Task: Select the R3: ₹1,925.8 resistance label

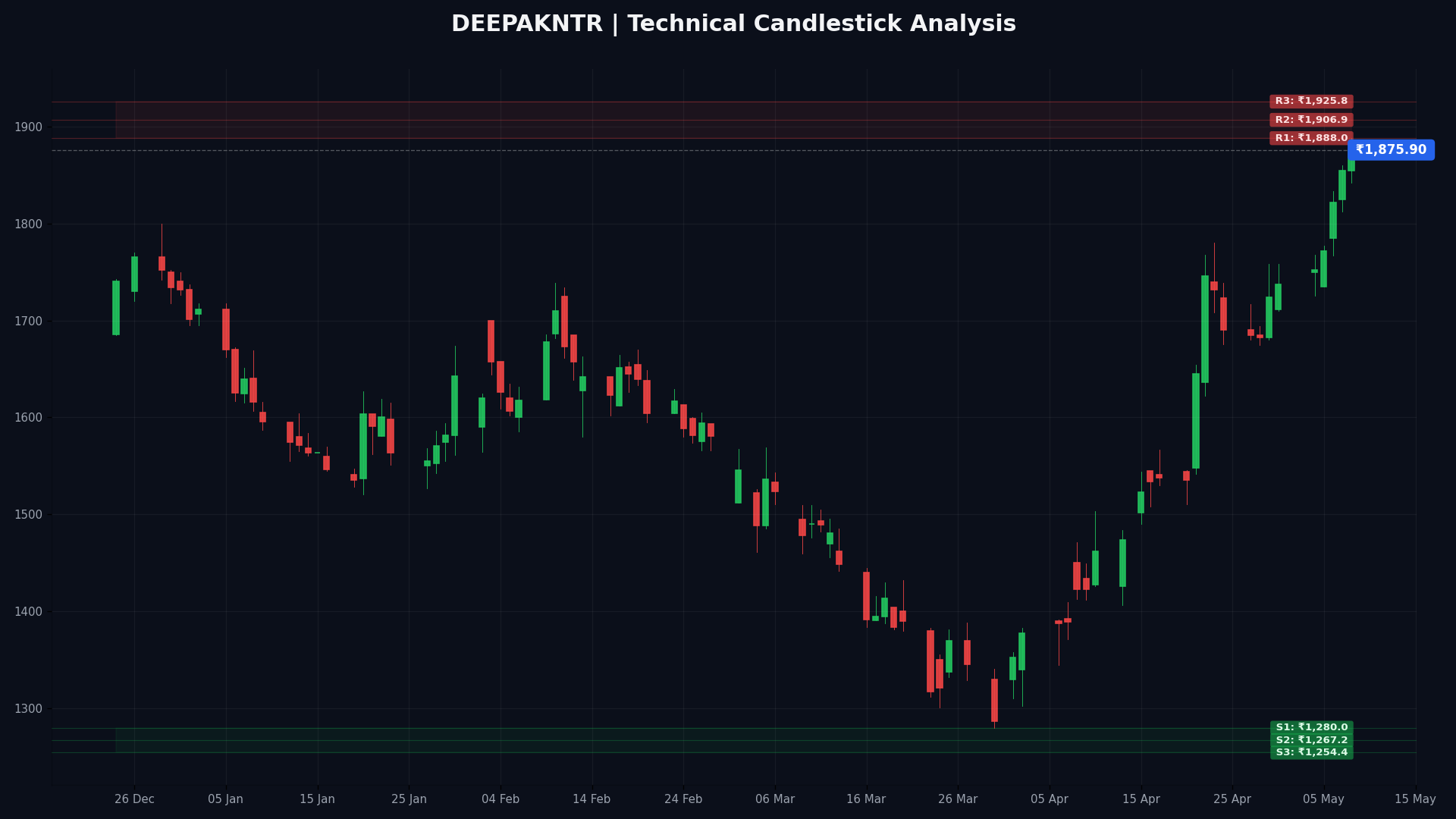Action: (1311, 102)
